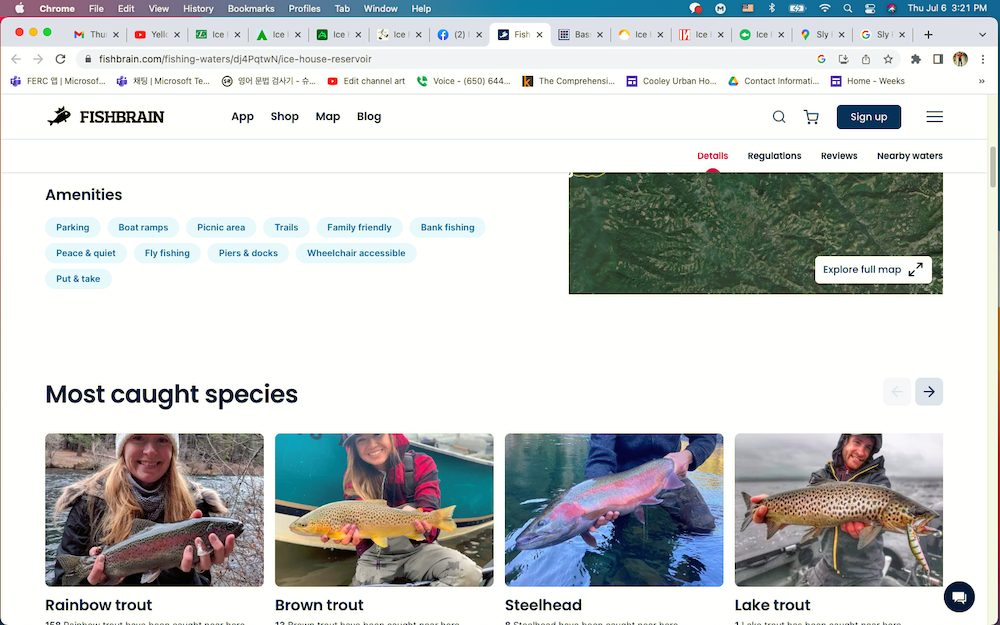Close the Fishbrain browser tab
Image resolution: width=1000 pixels, height=625 pixels.
[540, 34]
